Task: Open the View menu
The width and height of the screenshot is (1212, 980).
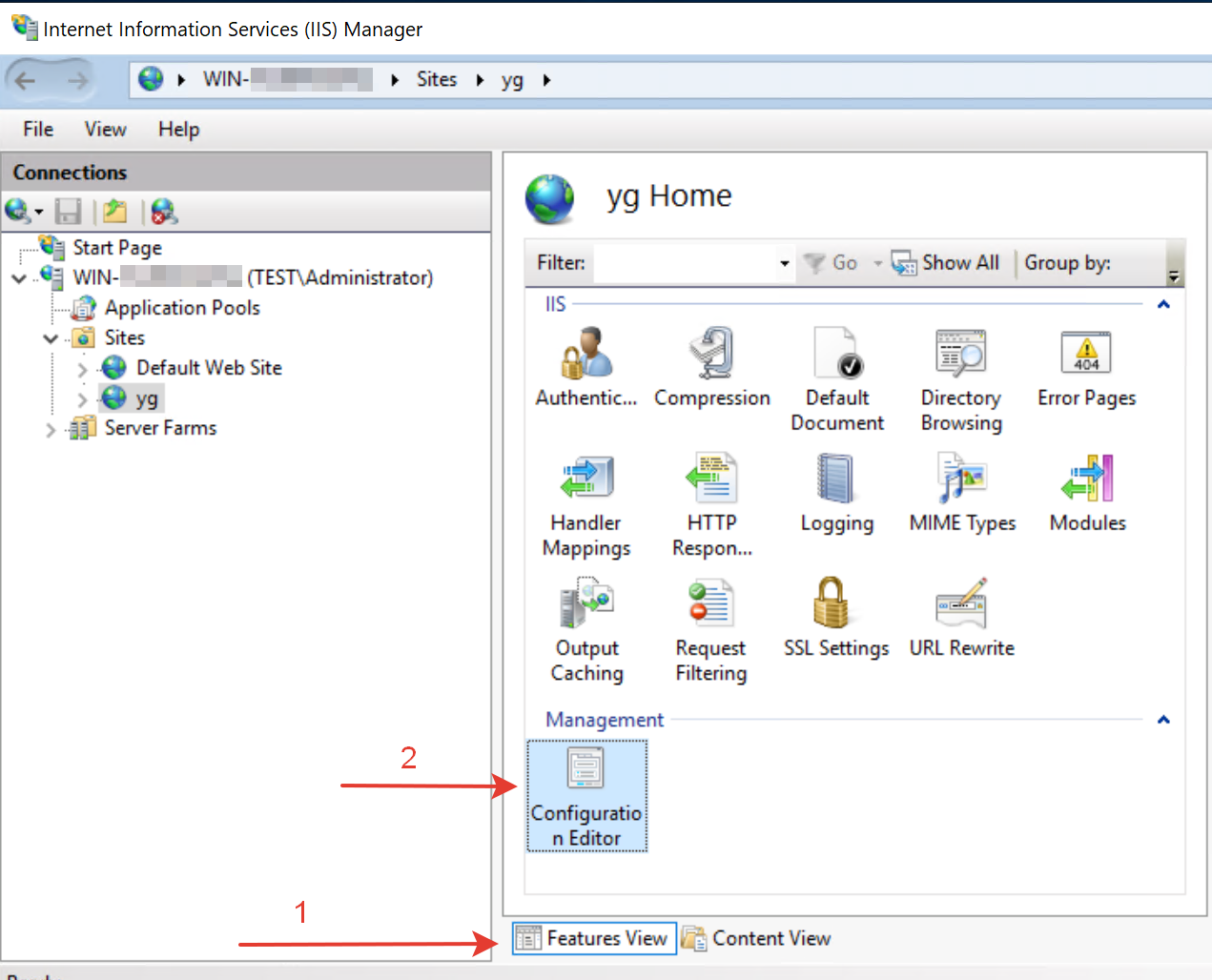Action: click(x=105, y=130)
